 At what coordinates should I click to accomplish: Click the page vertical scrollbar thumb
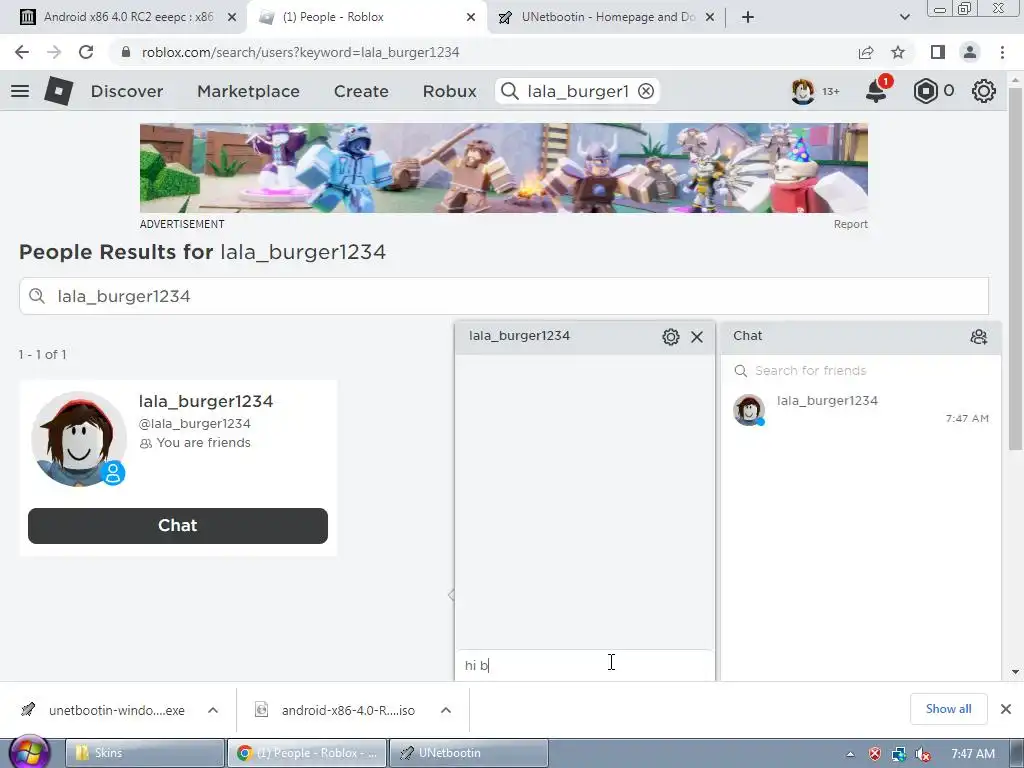coord(1015,268)
